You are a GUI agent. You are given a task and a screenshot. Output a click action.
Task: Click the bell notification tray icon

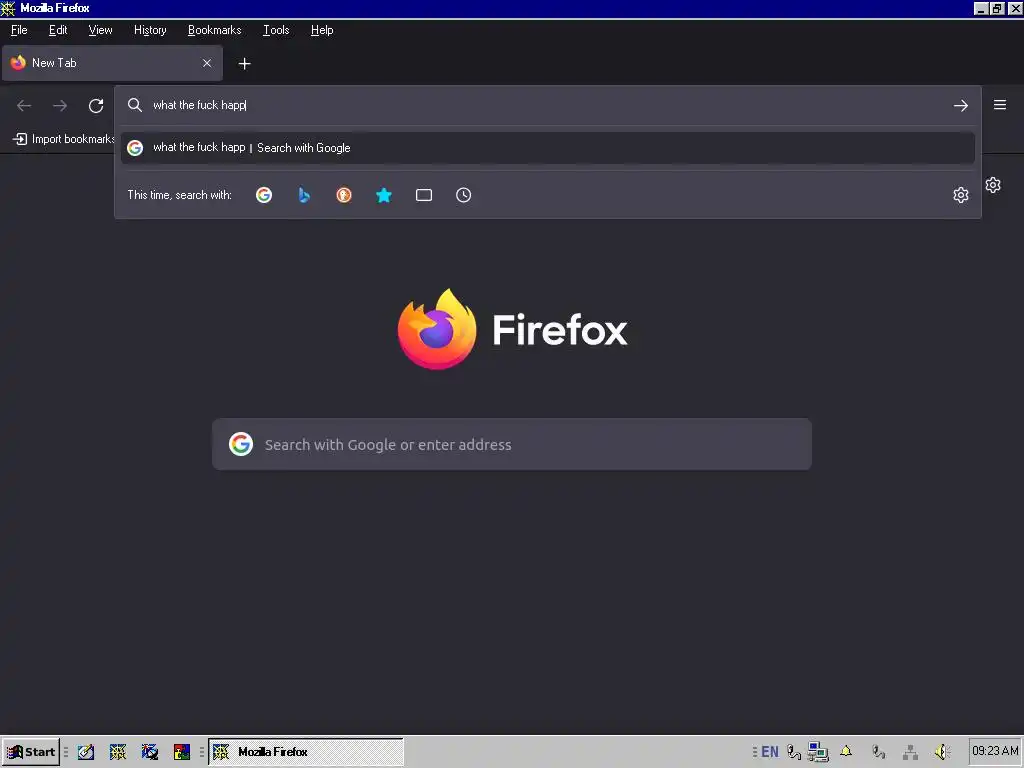tap(846, 752)
